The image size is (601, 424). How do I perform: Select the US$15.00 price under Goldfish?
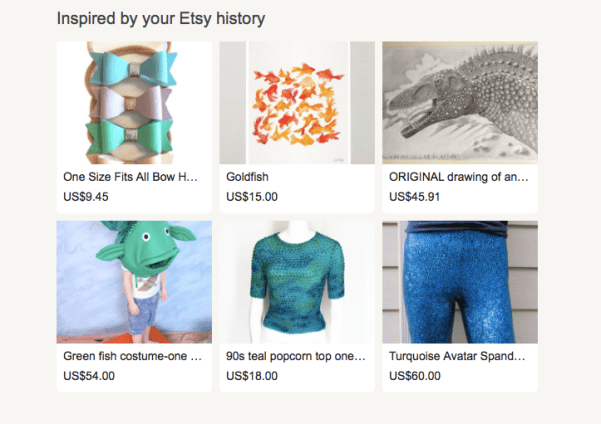pyautogui.click(x=252, y=196)
